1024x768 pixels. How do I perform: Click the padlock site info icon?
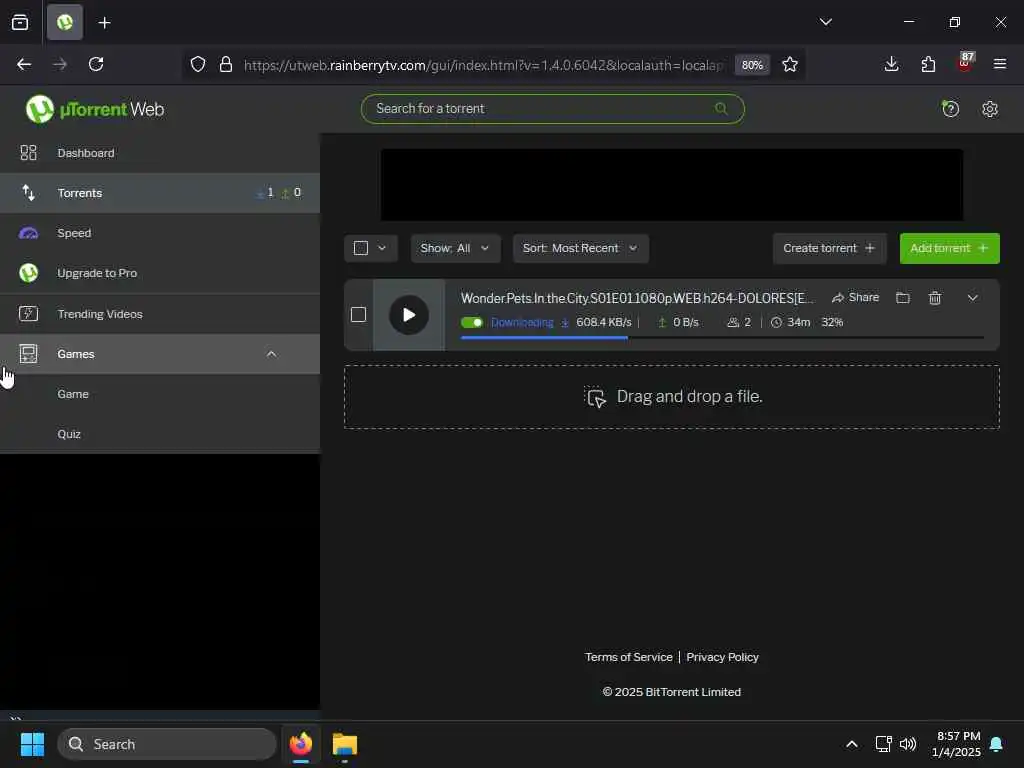pyautogui.click(x=226, y=64)
